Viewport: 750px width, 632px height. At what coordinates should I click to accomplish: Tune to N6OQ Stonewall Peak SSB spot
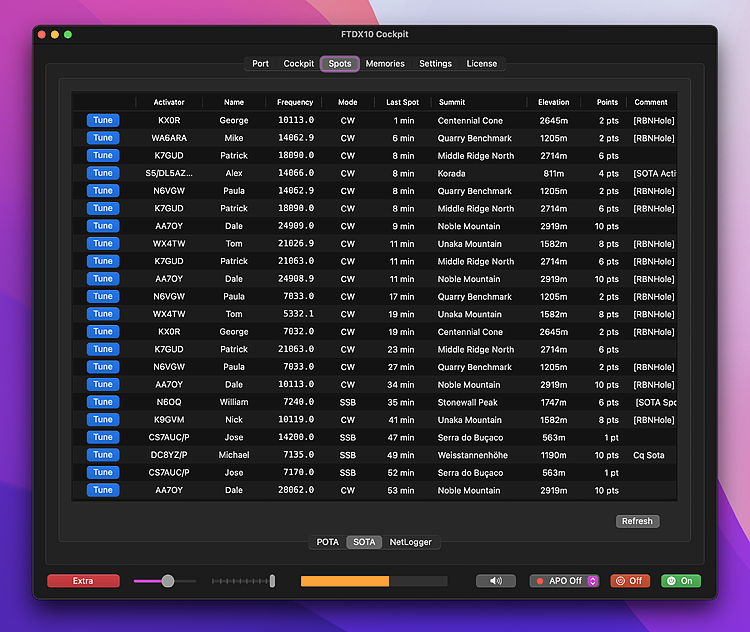(103, 402)
